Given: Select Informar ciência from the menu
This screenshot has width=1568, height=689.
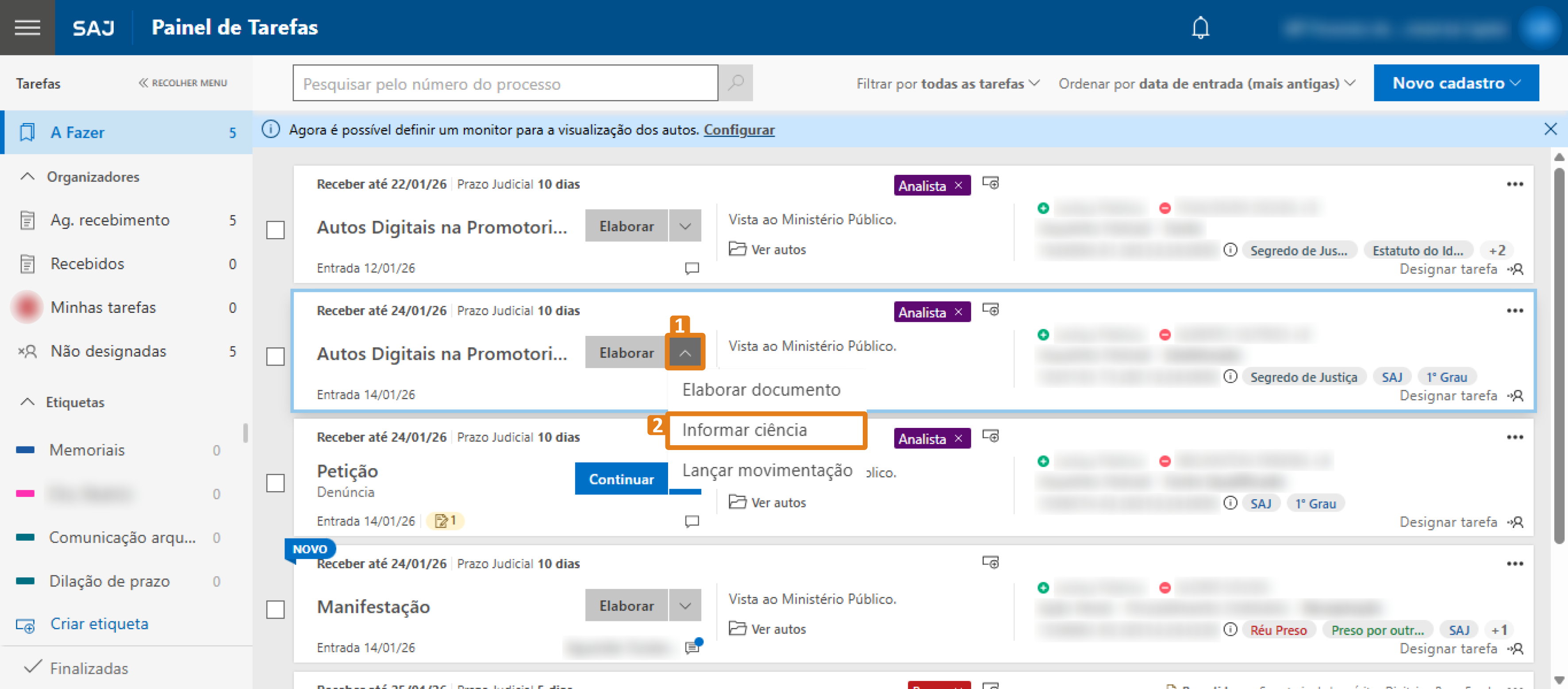Looking at the screenshot, I should click(x=744, y=430).
